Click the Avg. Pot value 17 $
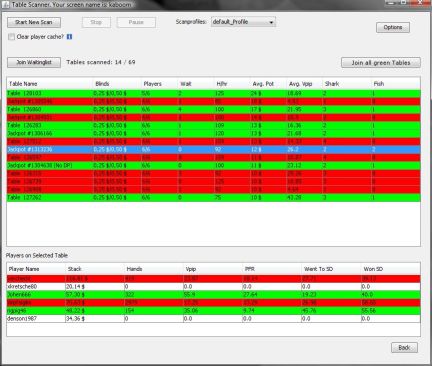This screenshot has height=366, width=432. click(256, 109)
